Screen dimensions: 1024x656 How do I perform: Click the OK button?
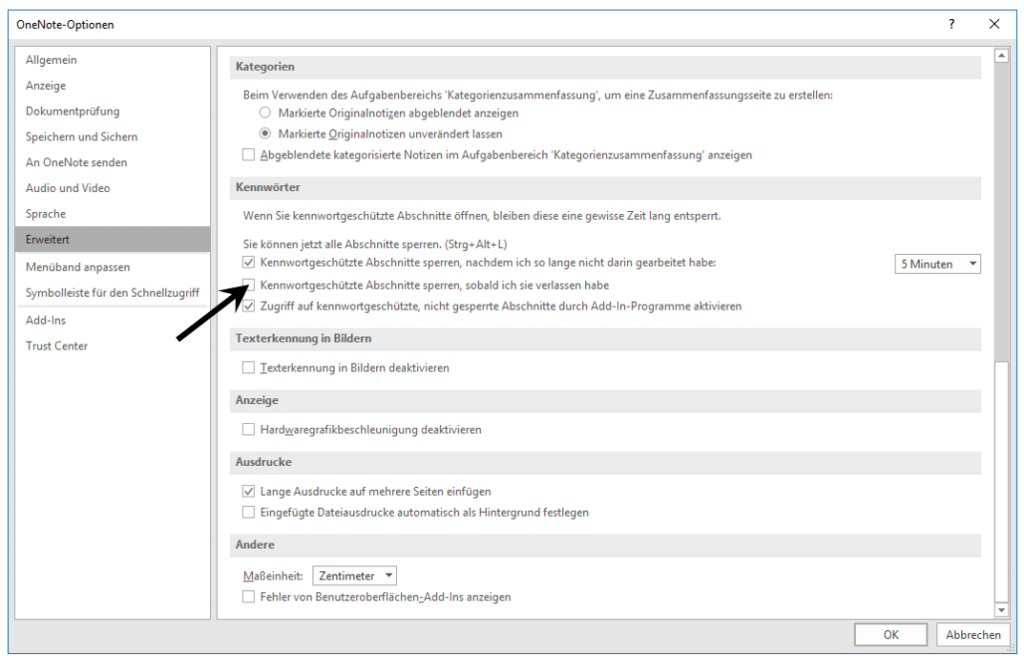pos(891,634)
